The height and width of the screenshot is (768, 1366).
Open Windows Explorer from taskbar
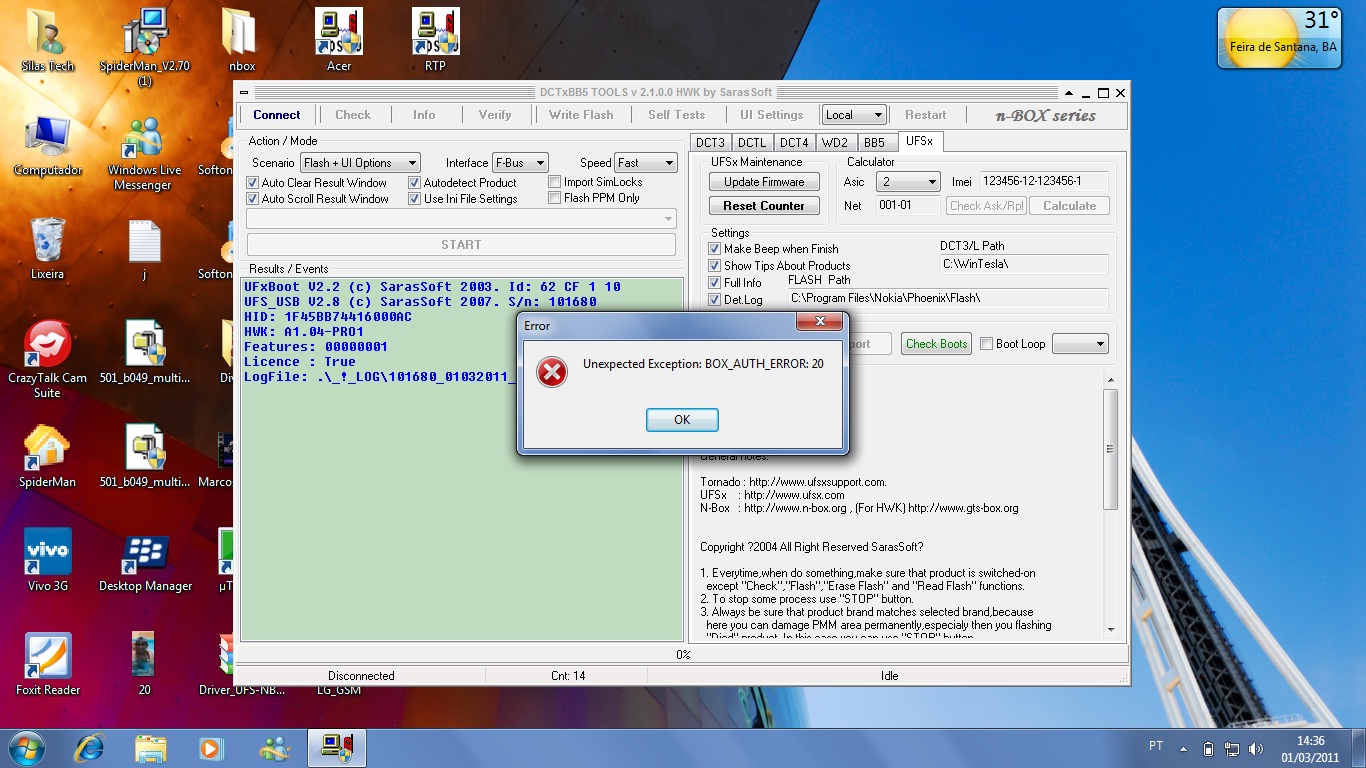tap(151, 748)
